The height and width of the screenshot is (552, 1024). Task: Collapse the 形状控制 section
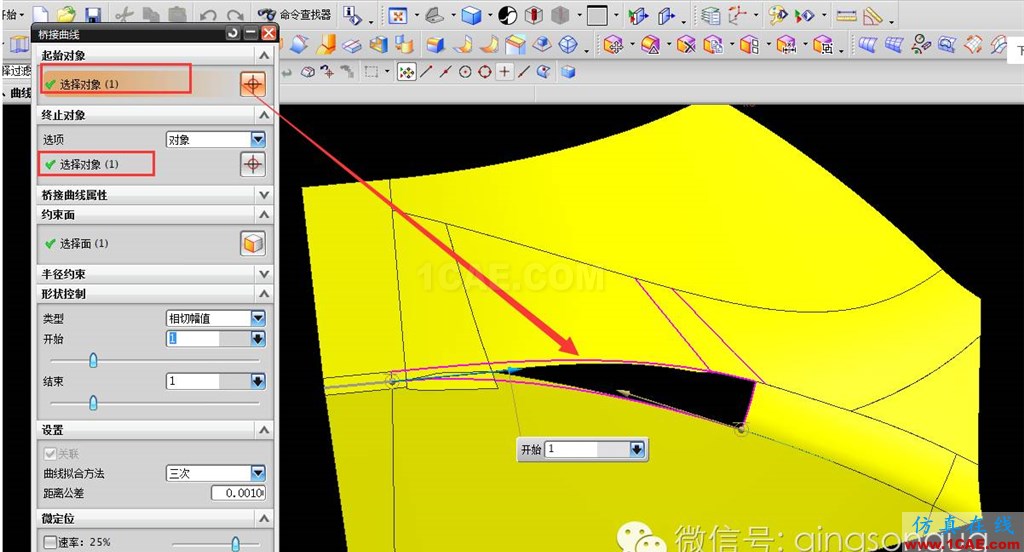tap(263, 294)
